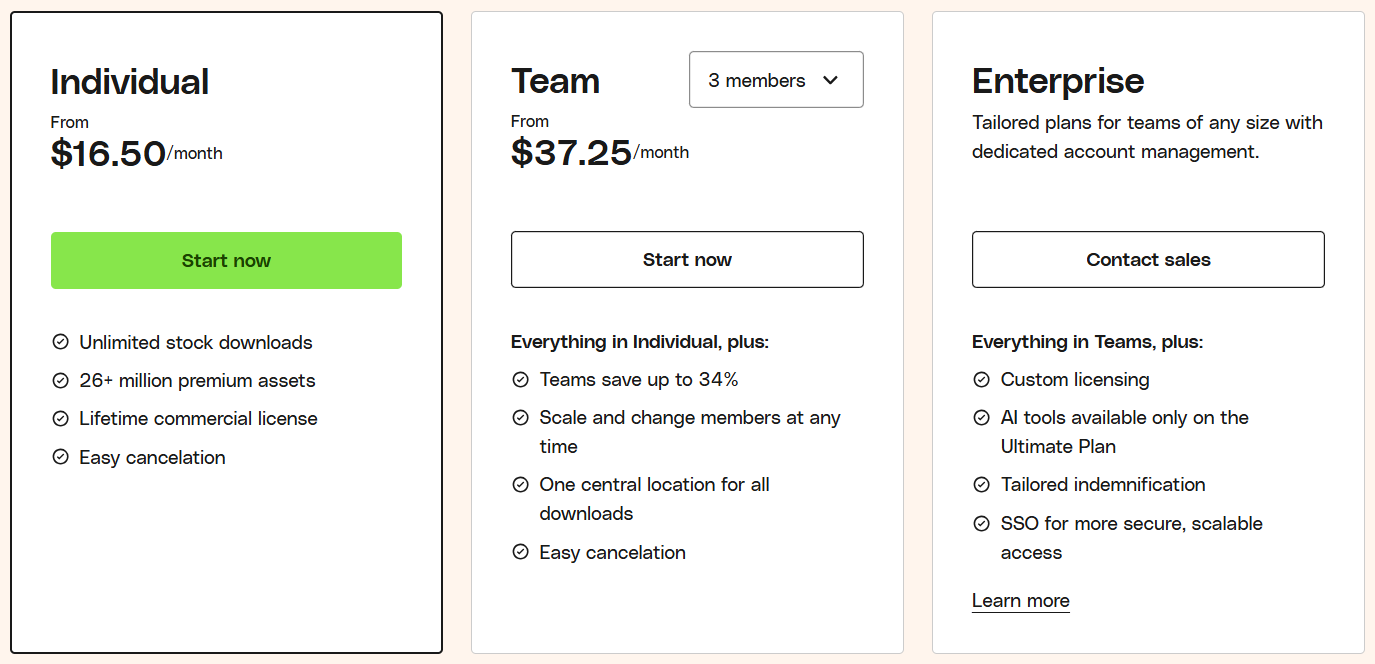Open the Learn more link
The height and width of the screenshot is (664, 1375).
pos(1020,600)
